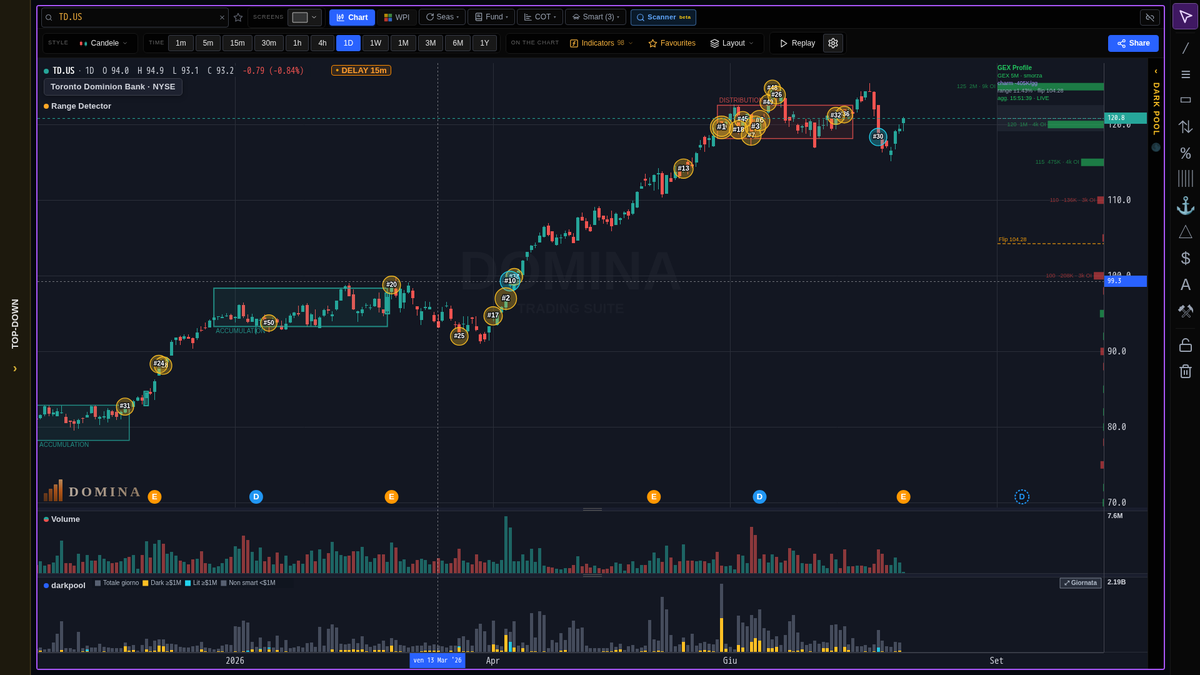
Task: Select the text annotation tool
Action: (1185, 285)
